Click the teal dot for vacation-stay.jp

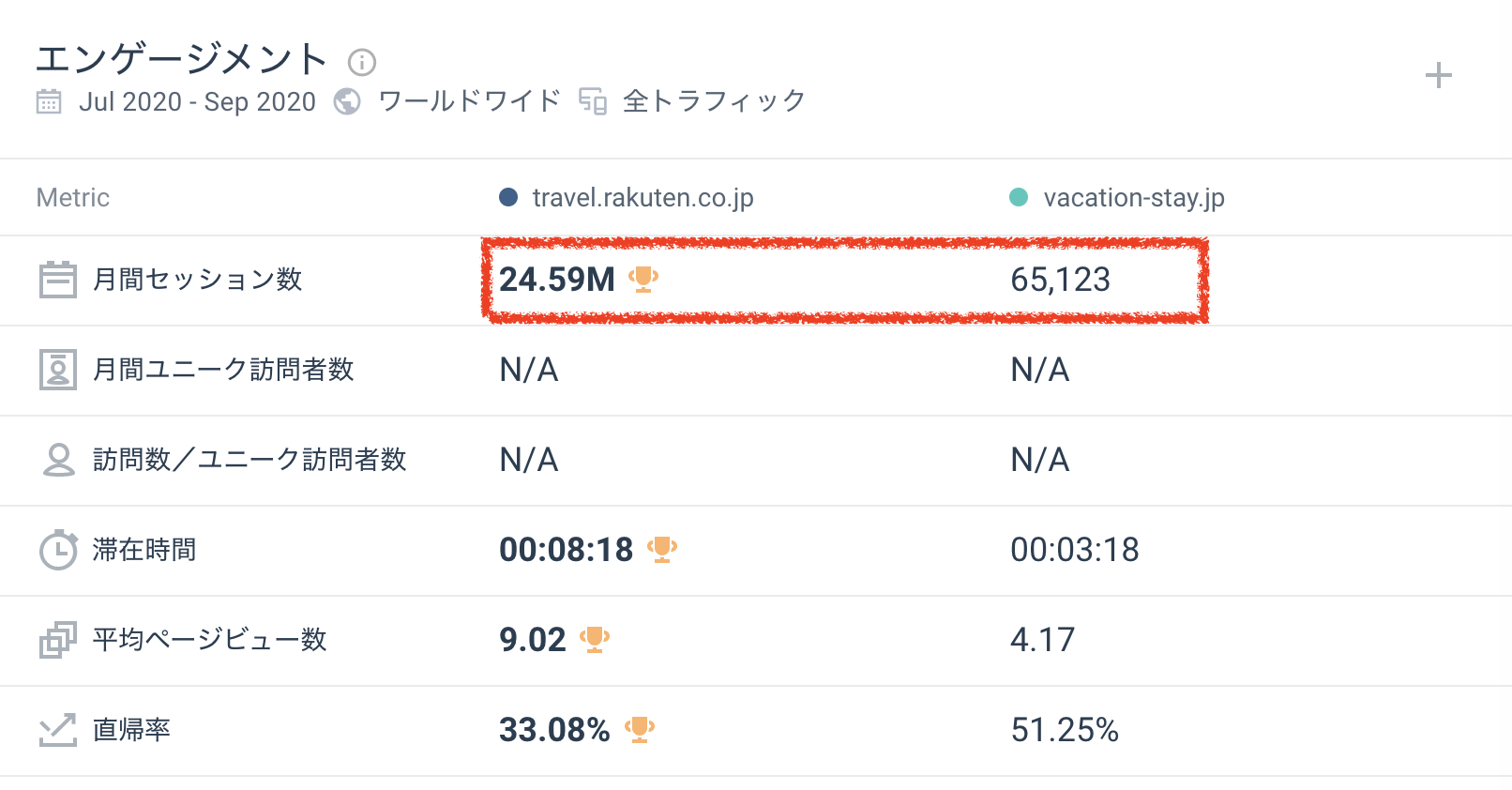coord(1019,197)
